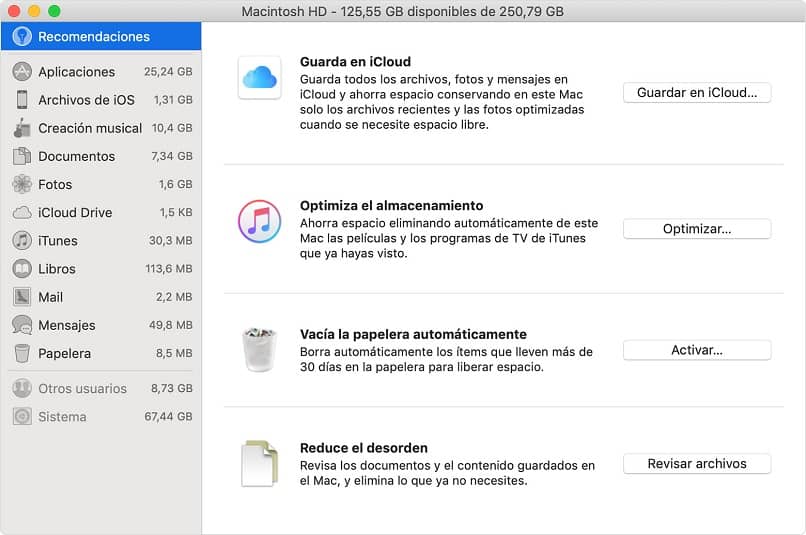Click the green zoom window button

pyautogui.click(x=54, y=11)
